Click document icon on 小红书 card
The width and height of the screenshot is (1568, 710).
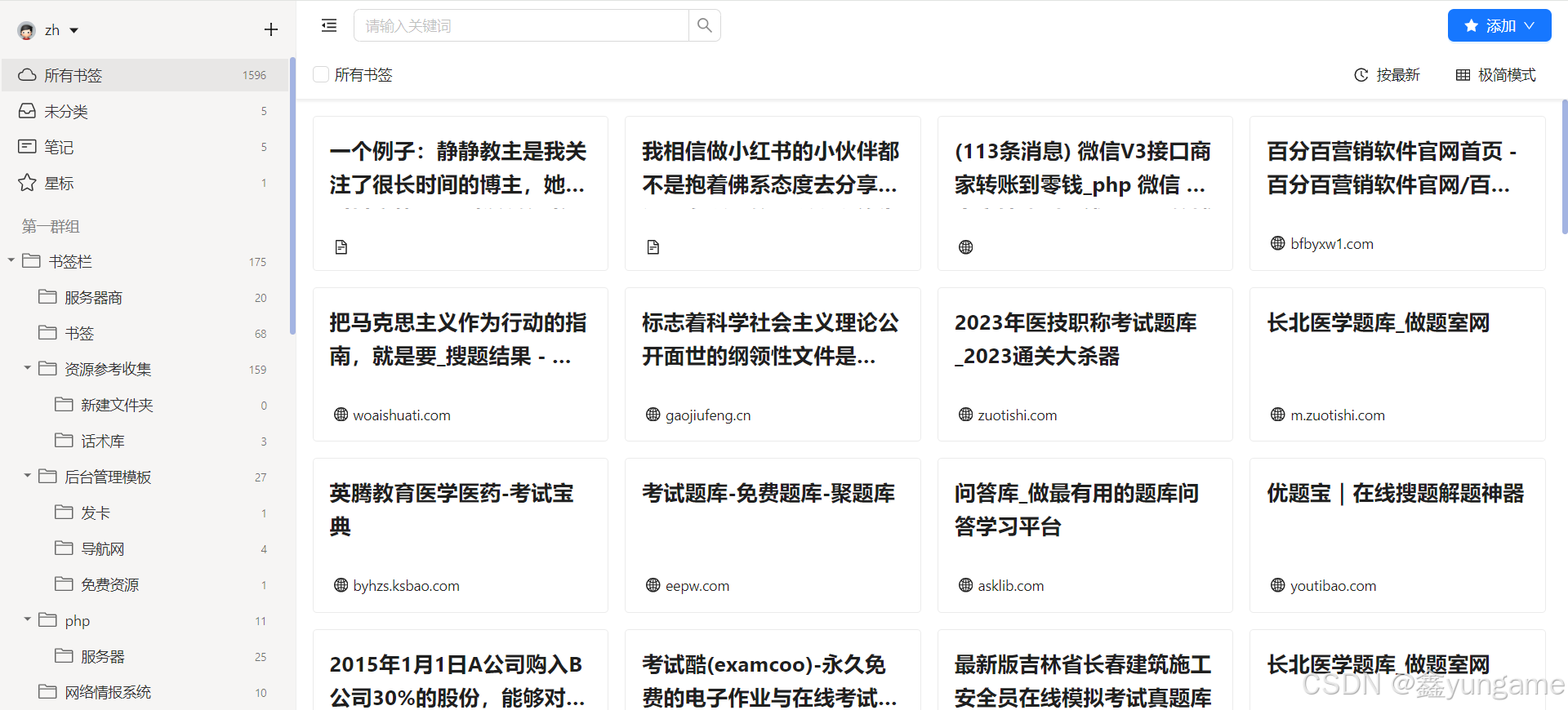click(653, 247)
